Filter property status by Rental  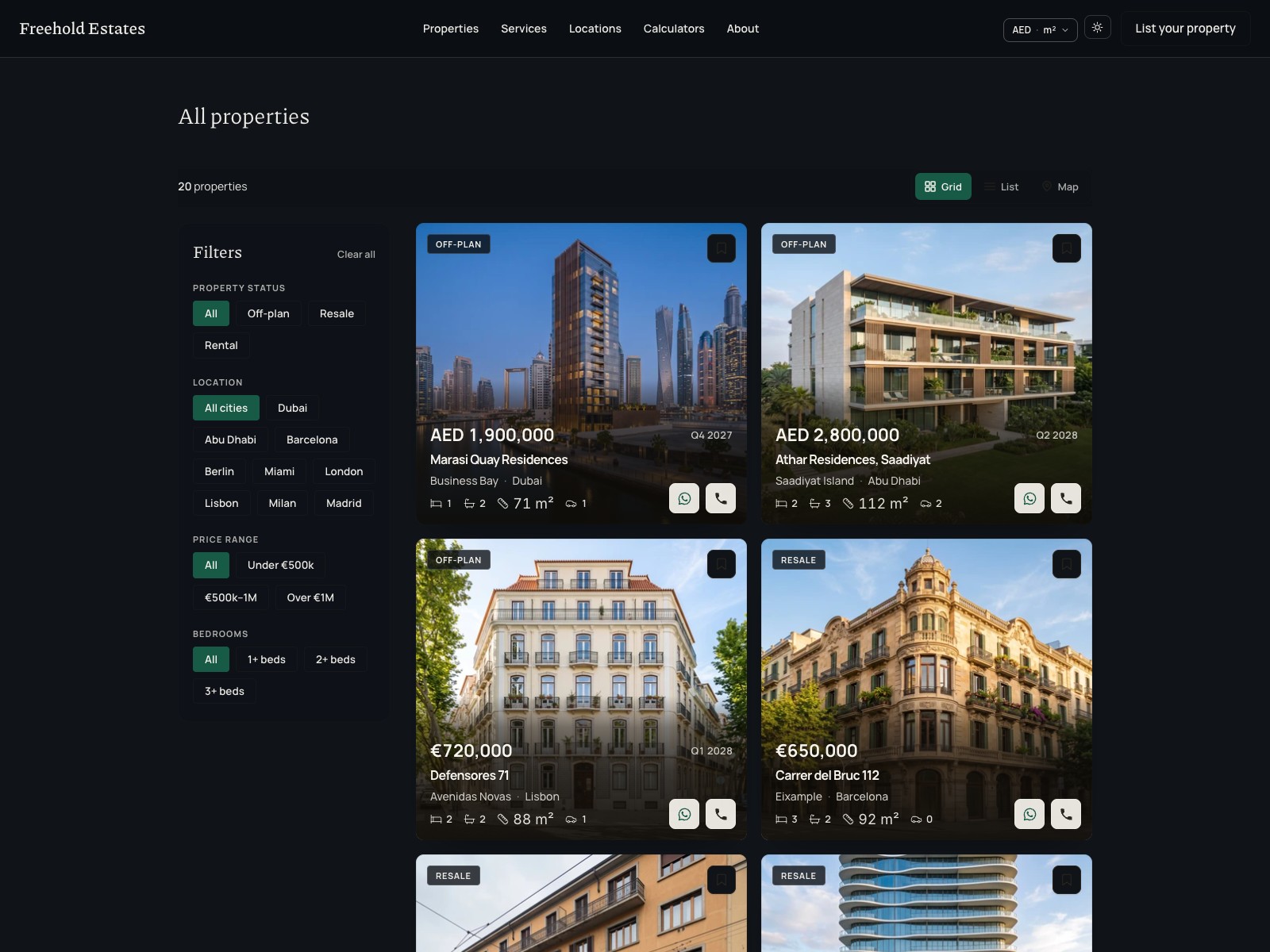tap(221, 345)
